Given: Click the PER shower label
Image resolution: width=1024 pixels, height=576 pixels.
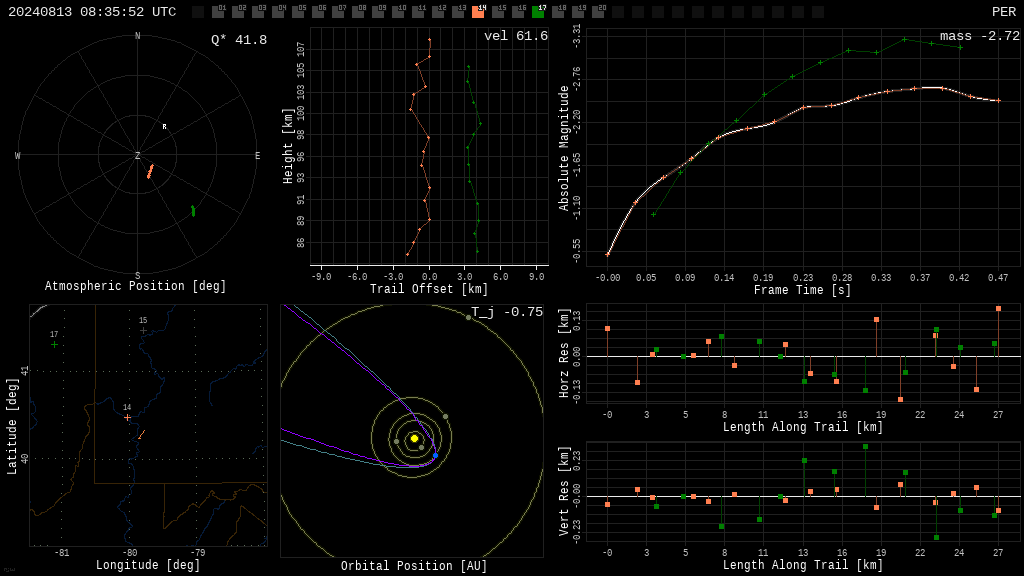Looking at the screenshot, I should pyautogui.click(x=1004, y=12).
